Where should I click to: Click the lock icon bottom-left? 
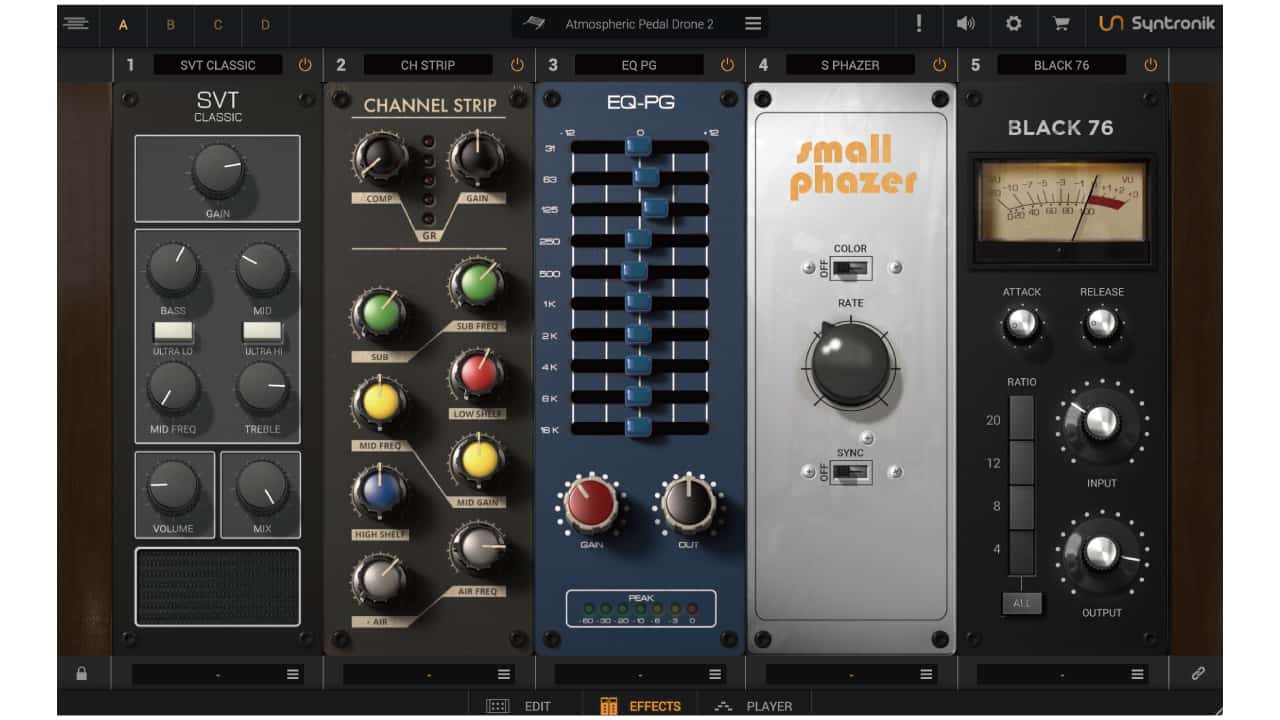click(82, 672)
